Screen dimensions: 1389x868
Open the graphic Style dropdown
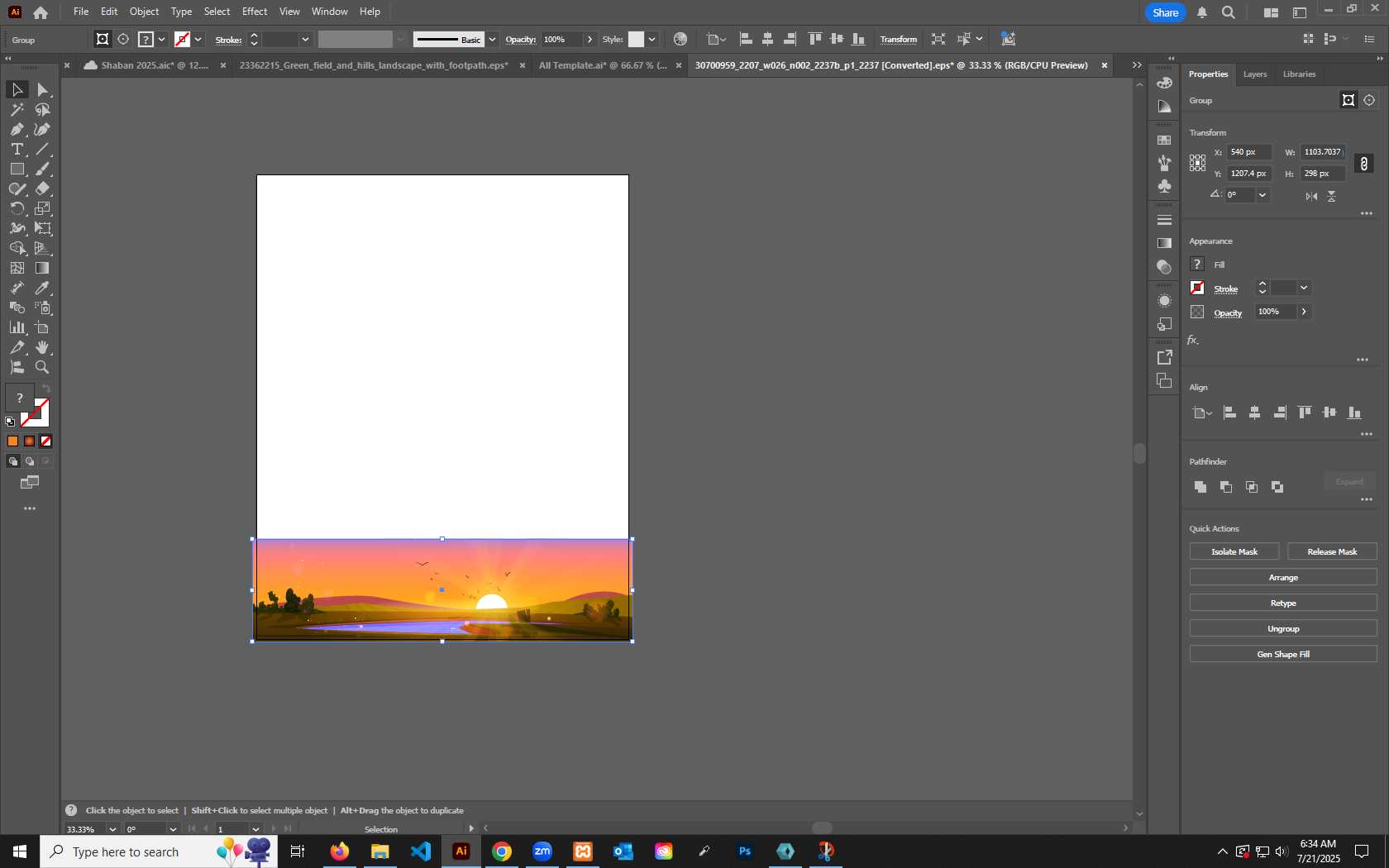pyautogui.click(x=652, y=39)
